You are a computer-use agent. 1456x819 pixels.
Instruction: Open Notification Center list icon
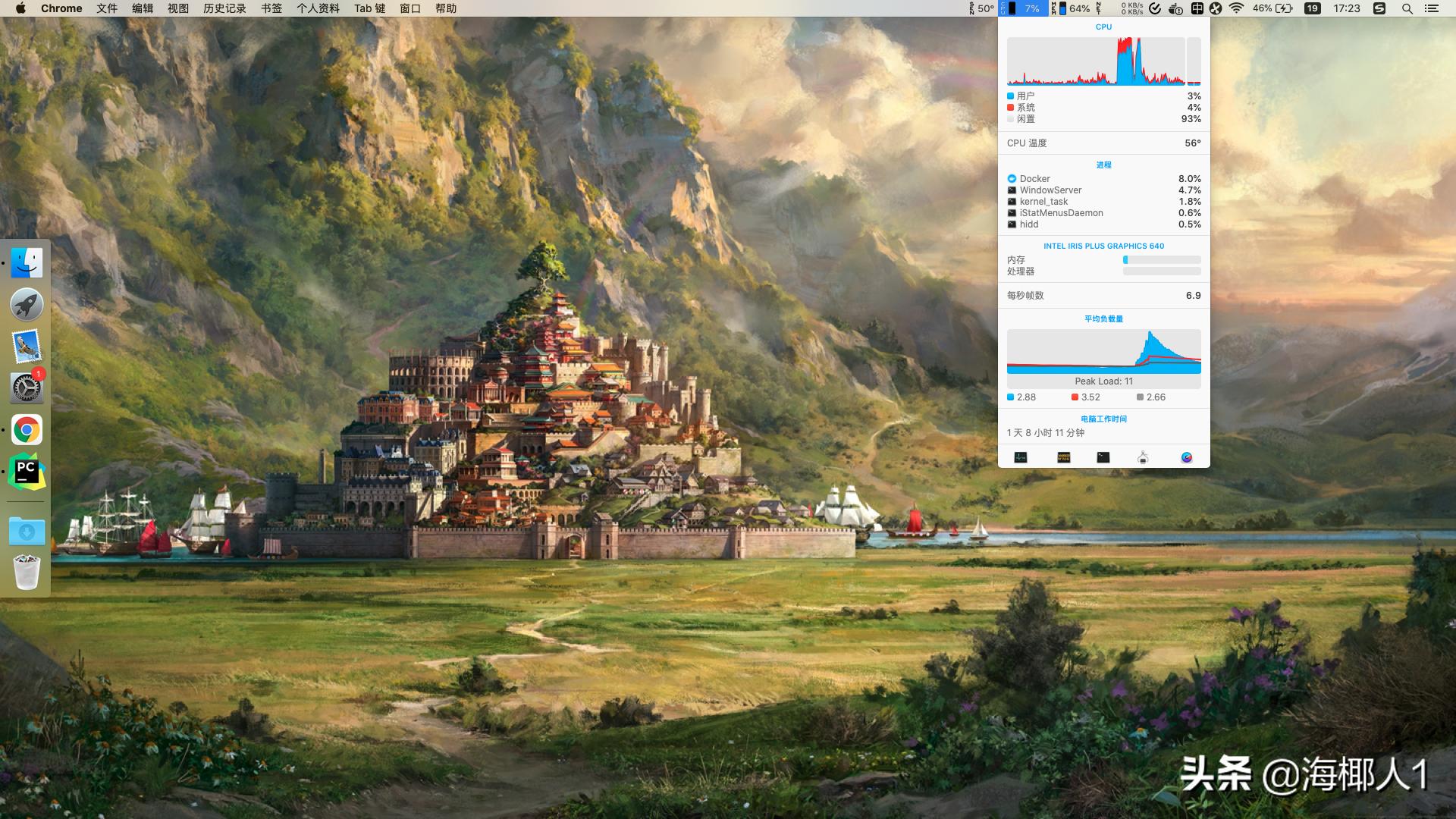point(1432,8)
